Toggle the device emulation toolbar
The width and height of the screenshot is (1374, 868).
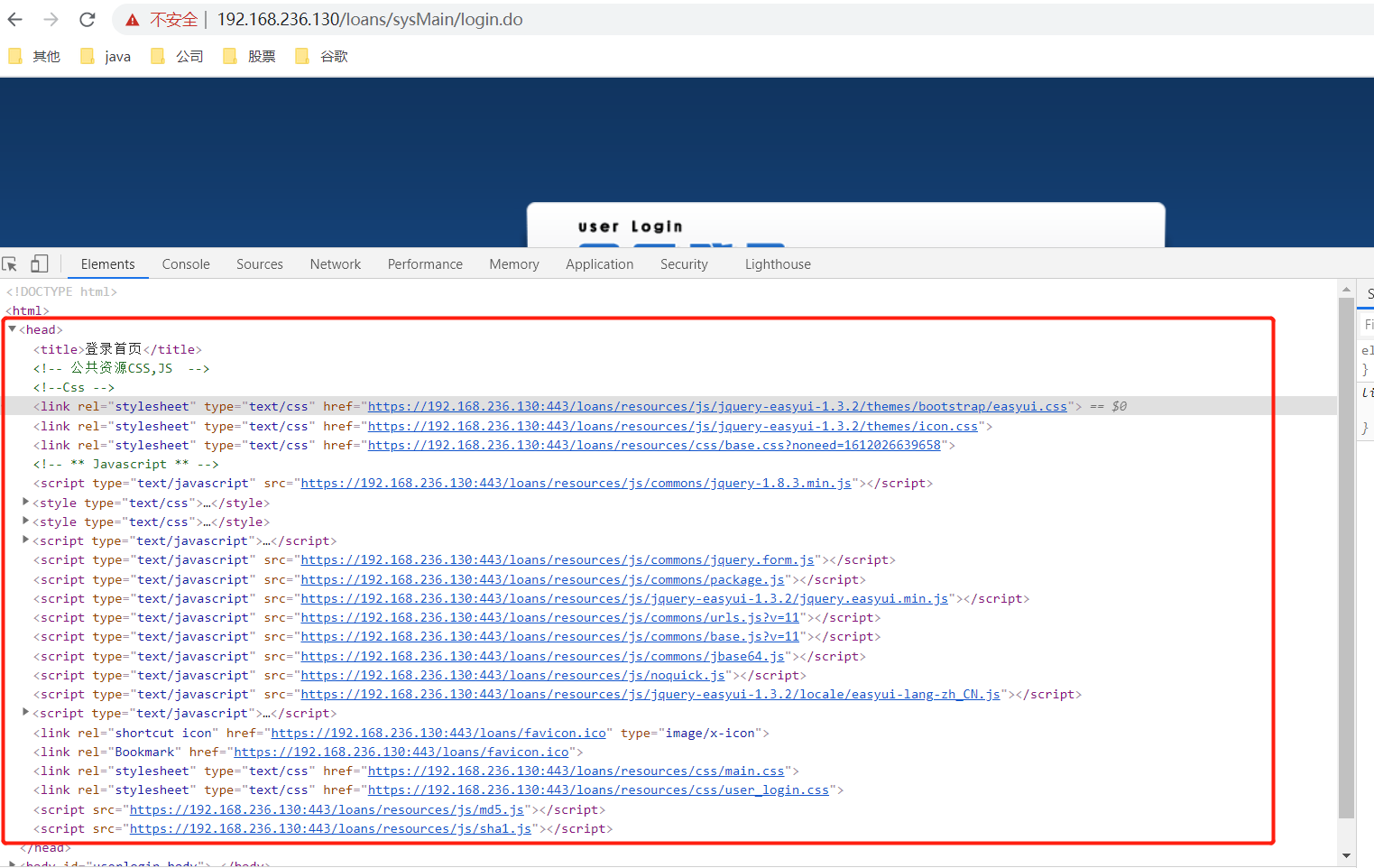tap(38, 263)
